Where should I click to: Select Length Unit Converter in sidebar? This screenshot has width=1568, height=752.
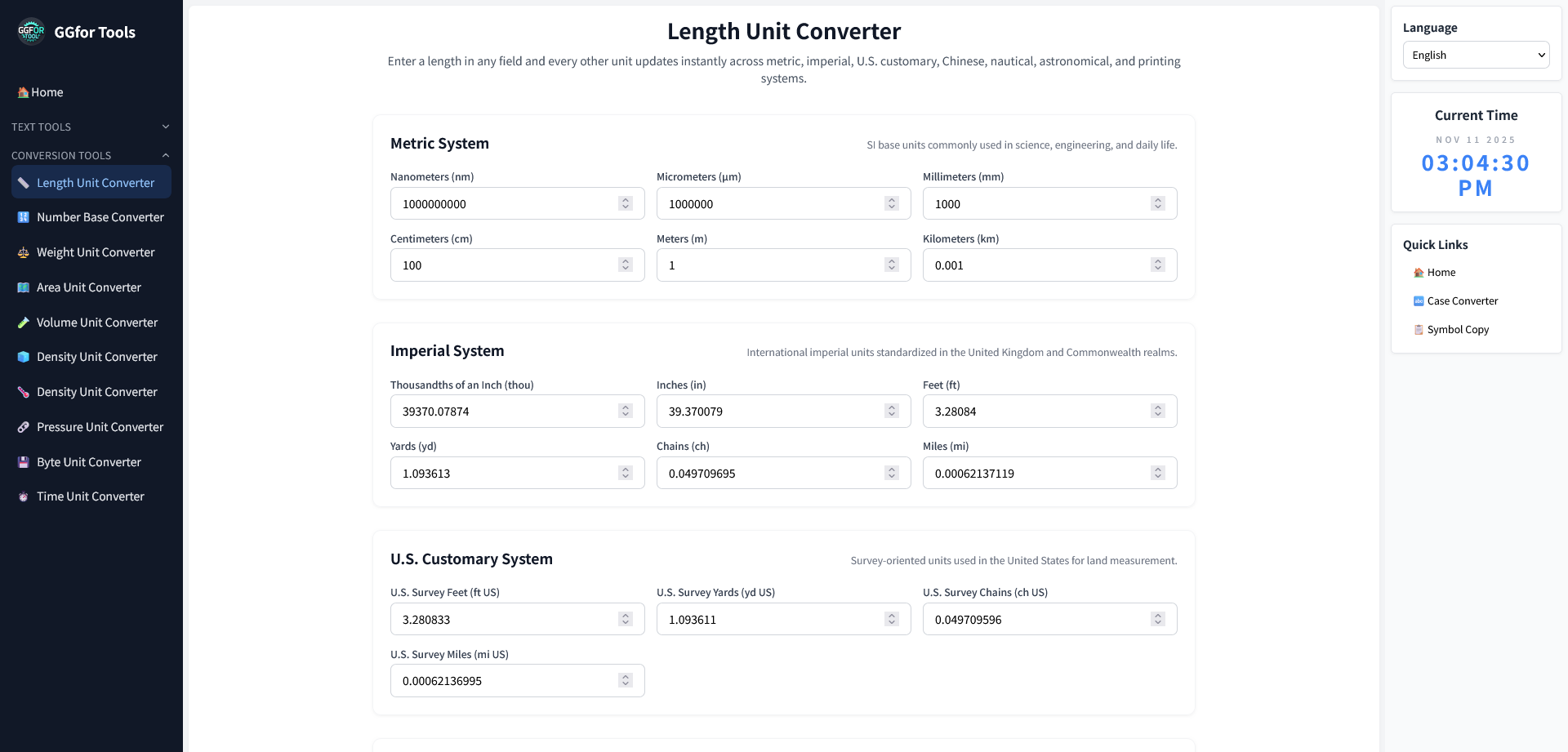91,182
